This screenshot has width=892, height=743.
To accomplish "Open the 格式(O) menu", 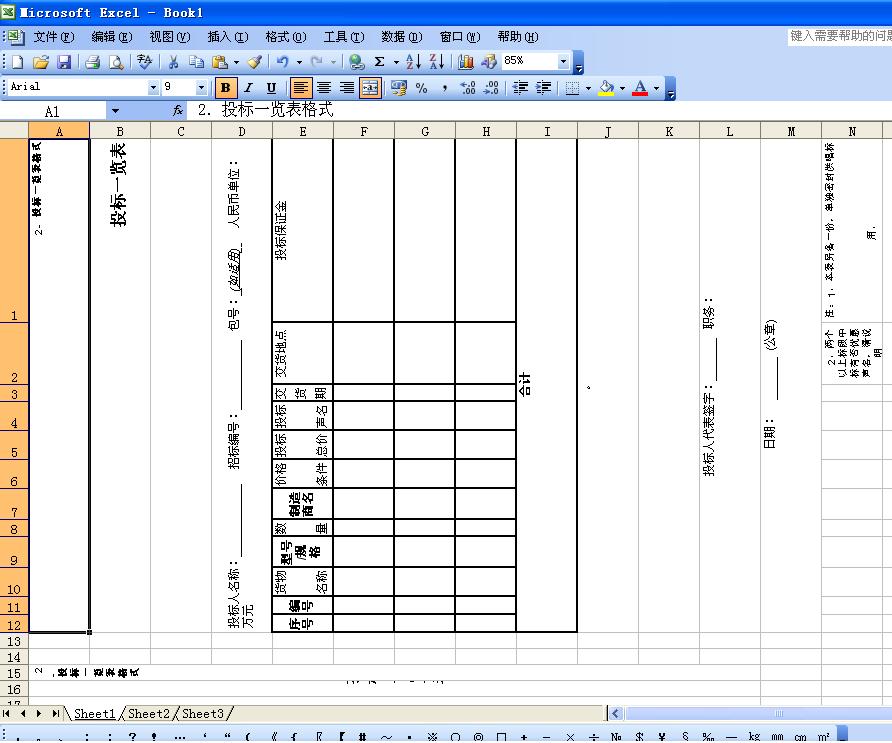I will 286,37.
